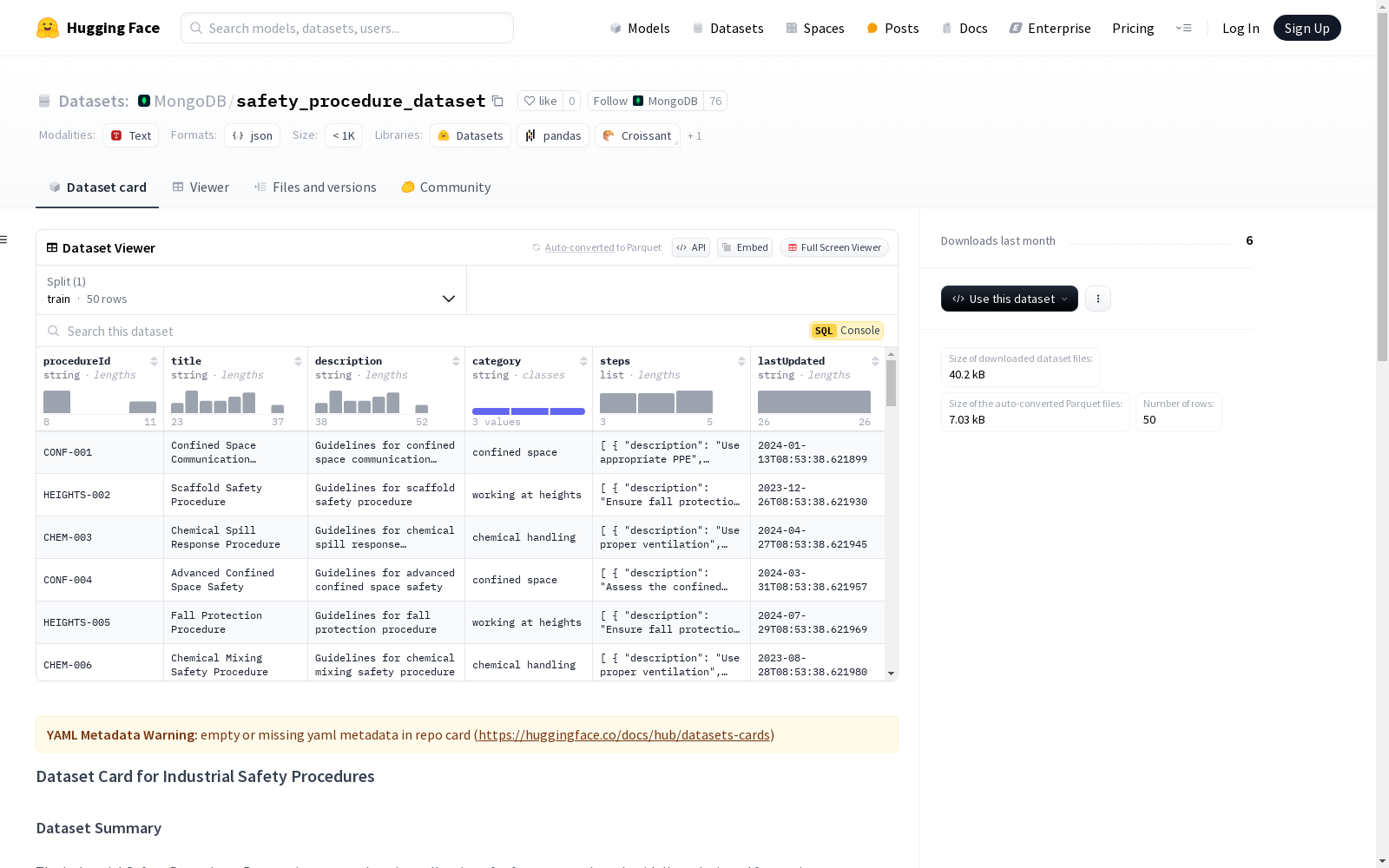The width and height of the screenshot is (1389, 868).
Task: Select the CHEM-006 cell
Action: tap(100, 664)
